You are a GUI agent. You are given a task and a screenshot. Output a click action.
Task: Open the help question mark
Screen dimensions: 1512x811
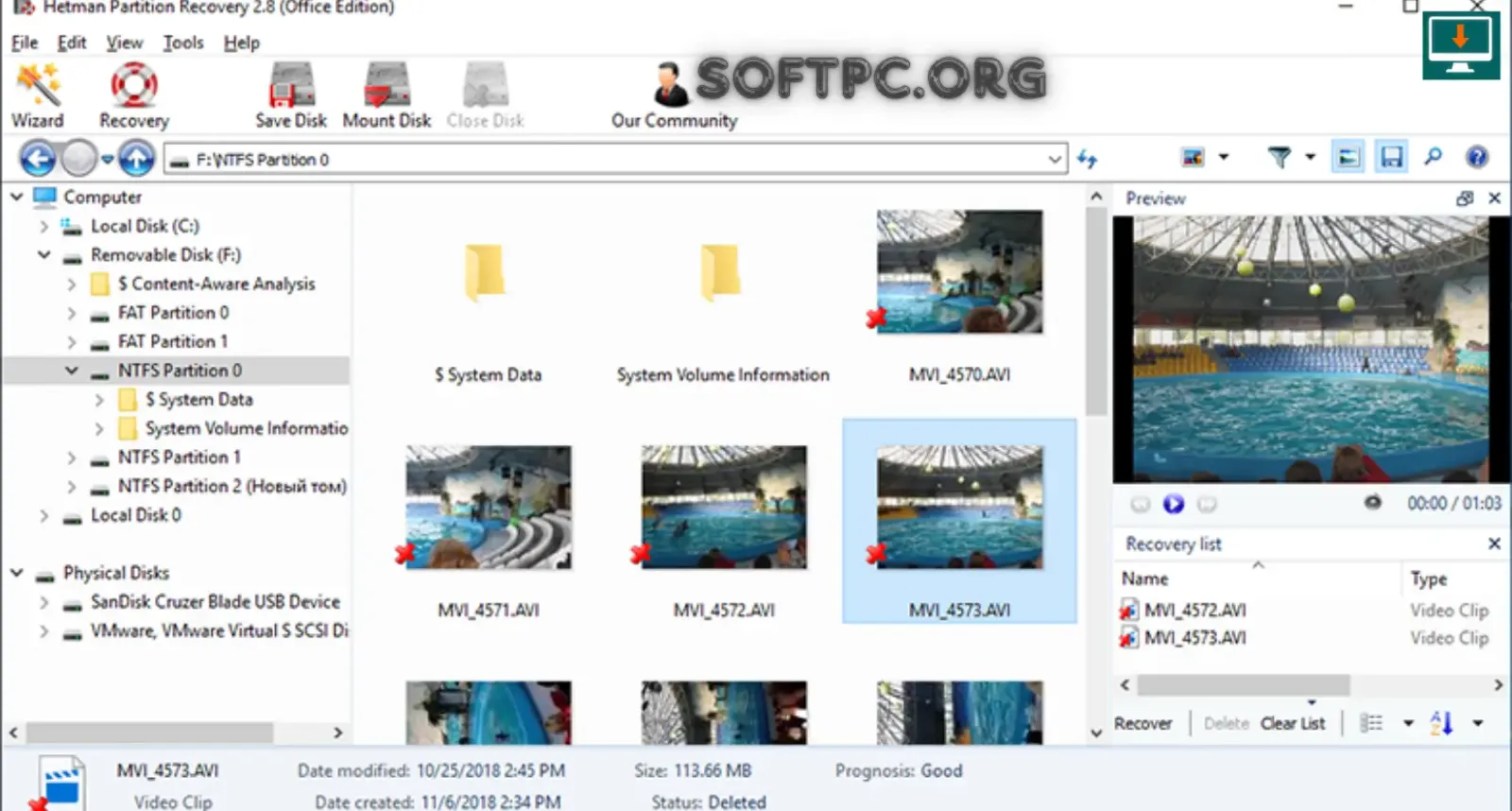coord(1477,157)
